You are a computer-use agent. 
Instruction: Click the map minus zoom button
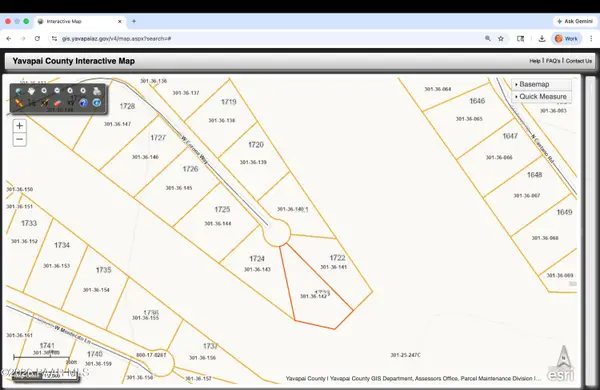[x=20, y=139]
